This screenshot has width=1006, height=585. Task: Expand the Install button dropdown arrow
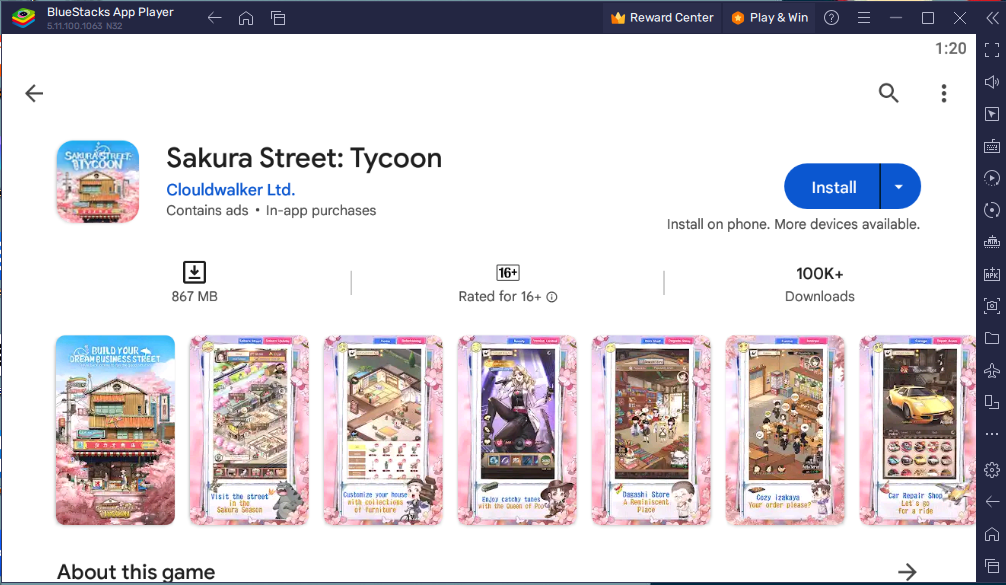coord(899,187)
